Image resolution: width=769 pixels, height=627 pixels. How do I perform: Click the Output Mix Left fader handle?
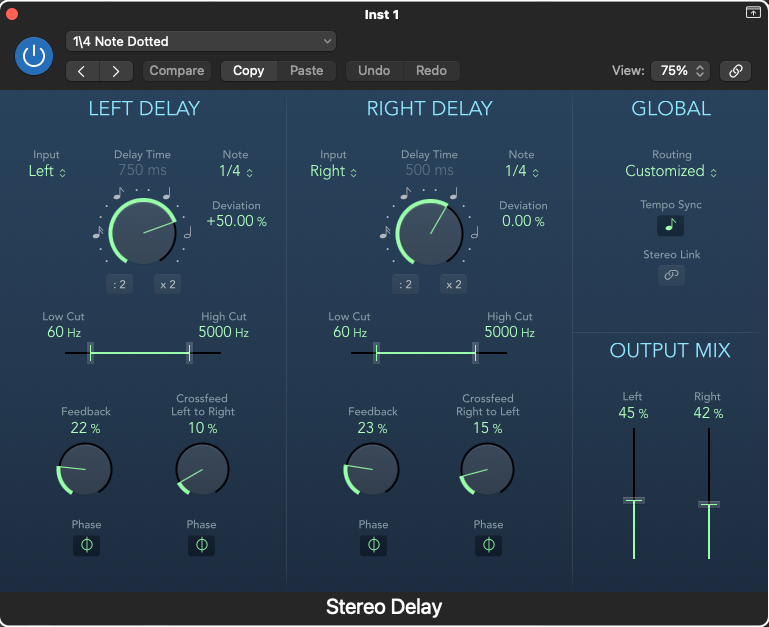(634, 500)
